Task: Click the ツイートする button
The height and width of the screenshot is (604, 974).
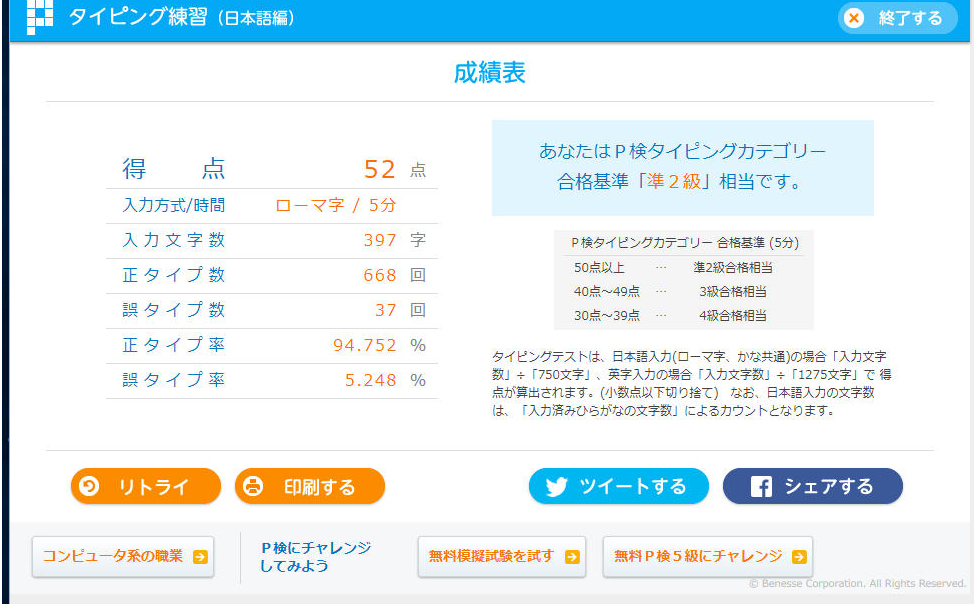Action: pyautogui.click(x=619, y=486)
